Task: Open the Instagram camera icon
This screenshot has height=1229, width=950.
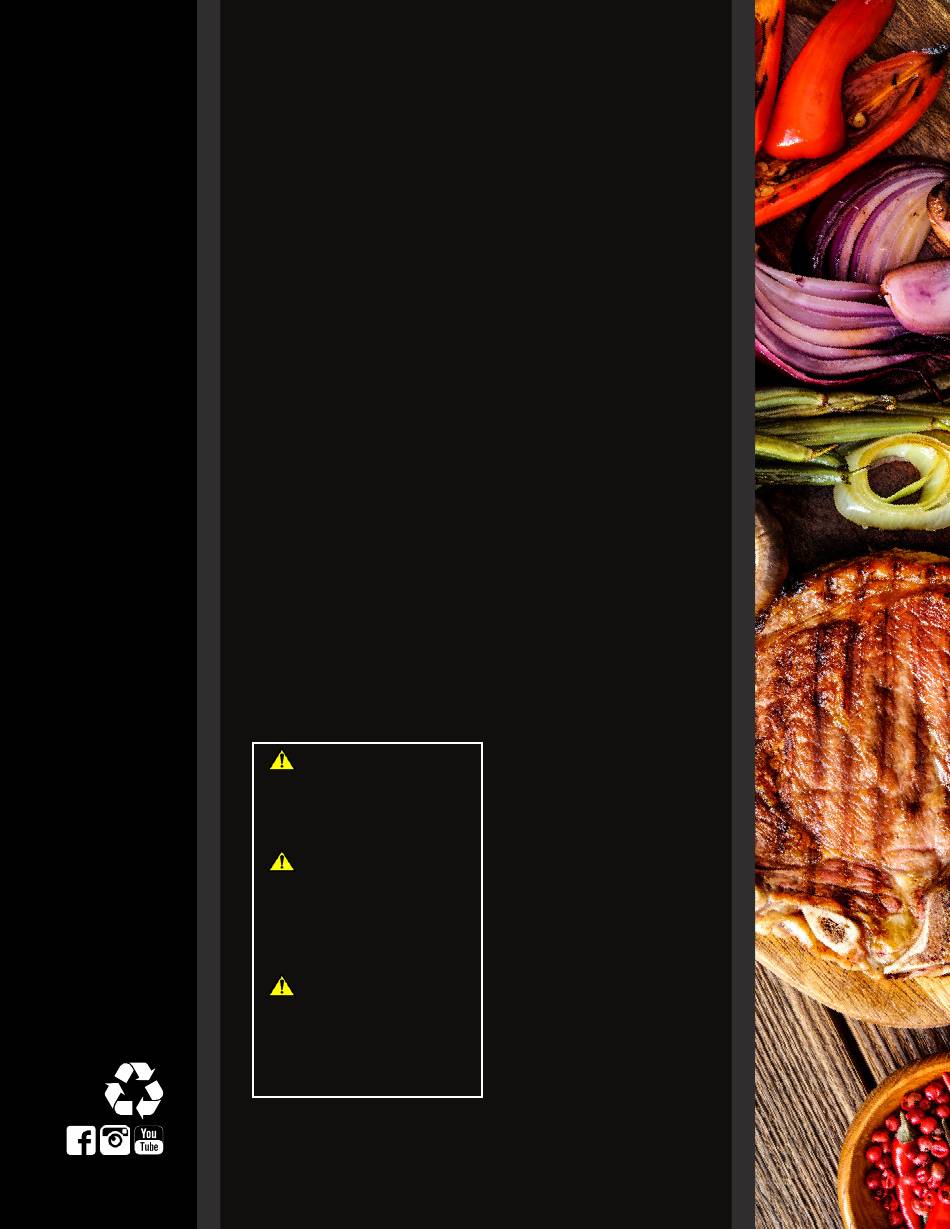Action: (115, 1140)
